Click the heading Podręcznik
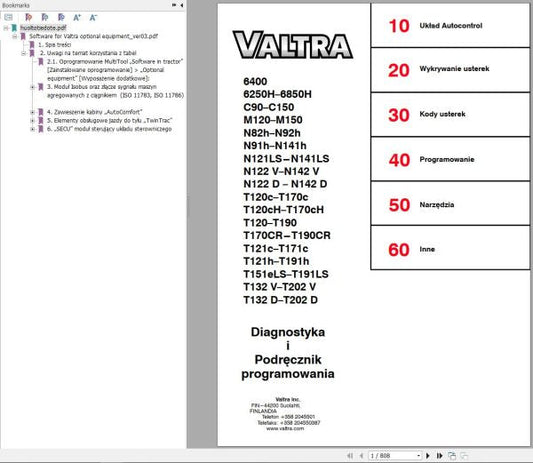 [x=288, y=360]
